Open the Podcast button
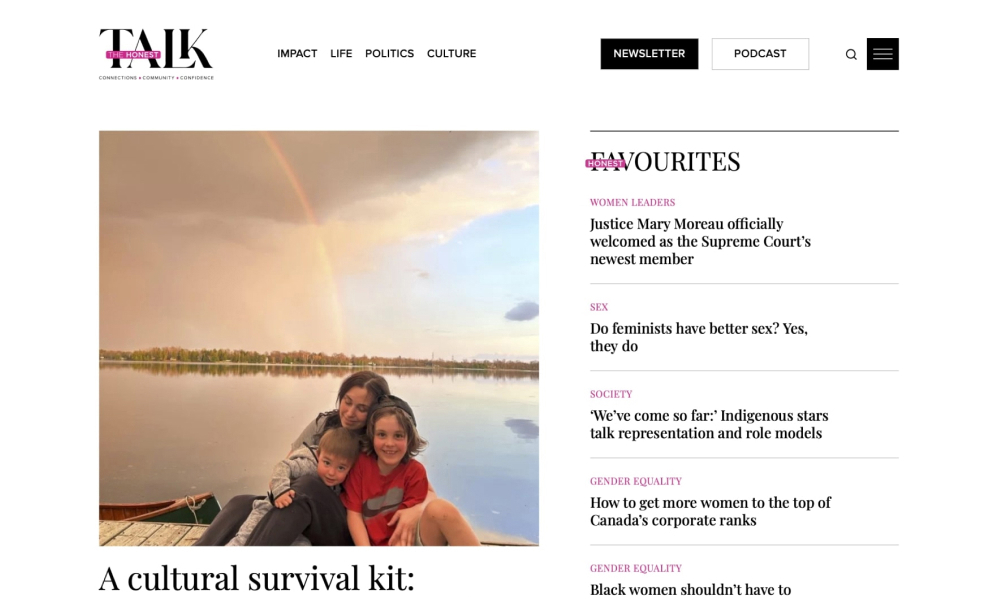This screenshot has width=1000, height=600. pyautogui.click(x=760, y=54)
